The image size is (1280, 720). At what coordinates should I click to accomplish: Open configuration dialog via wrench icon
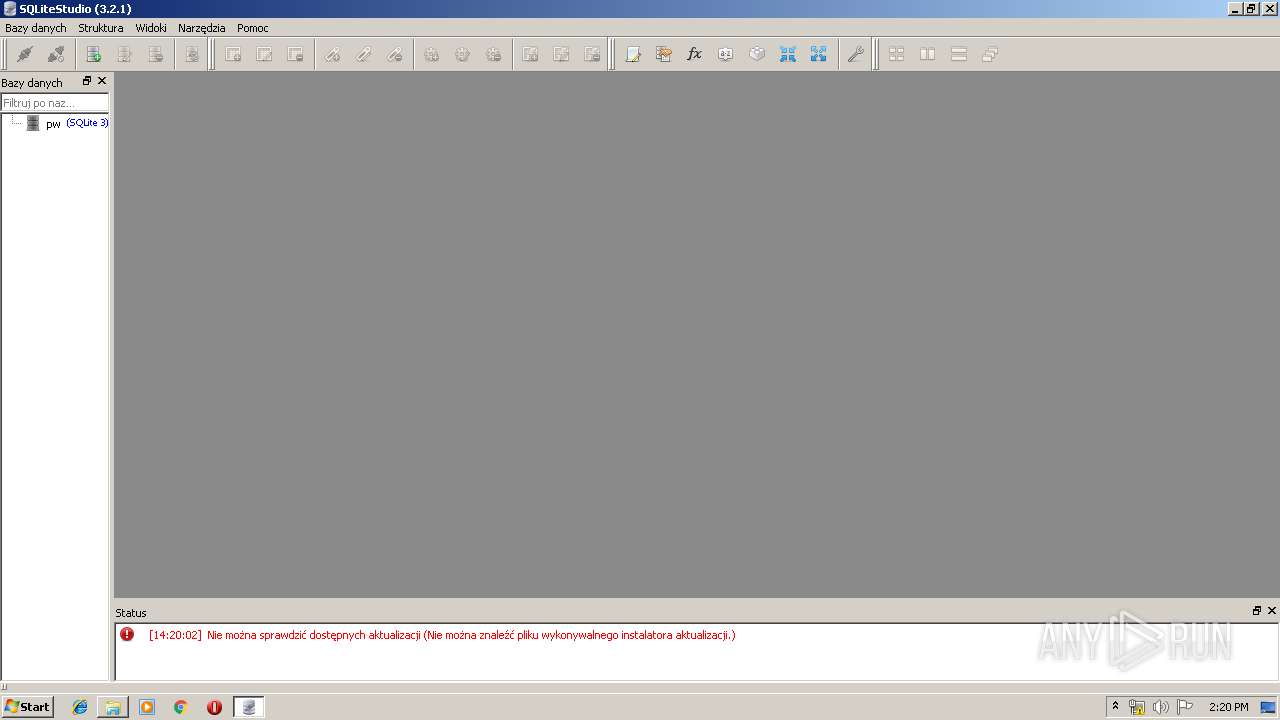(x=855, y=54)
